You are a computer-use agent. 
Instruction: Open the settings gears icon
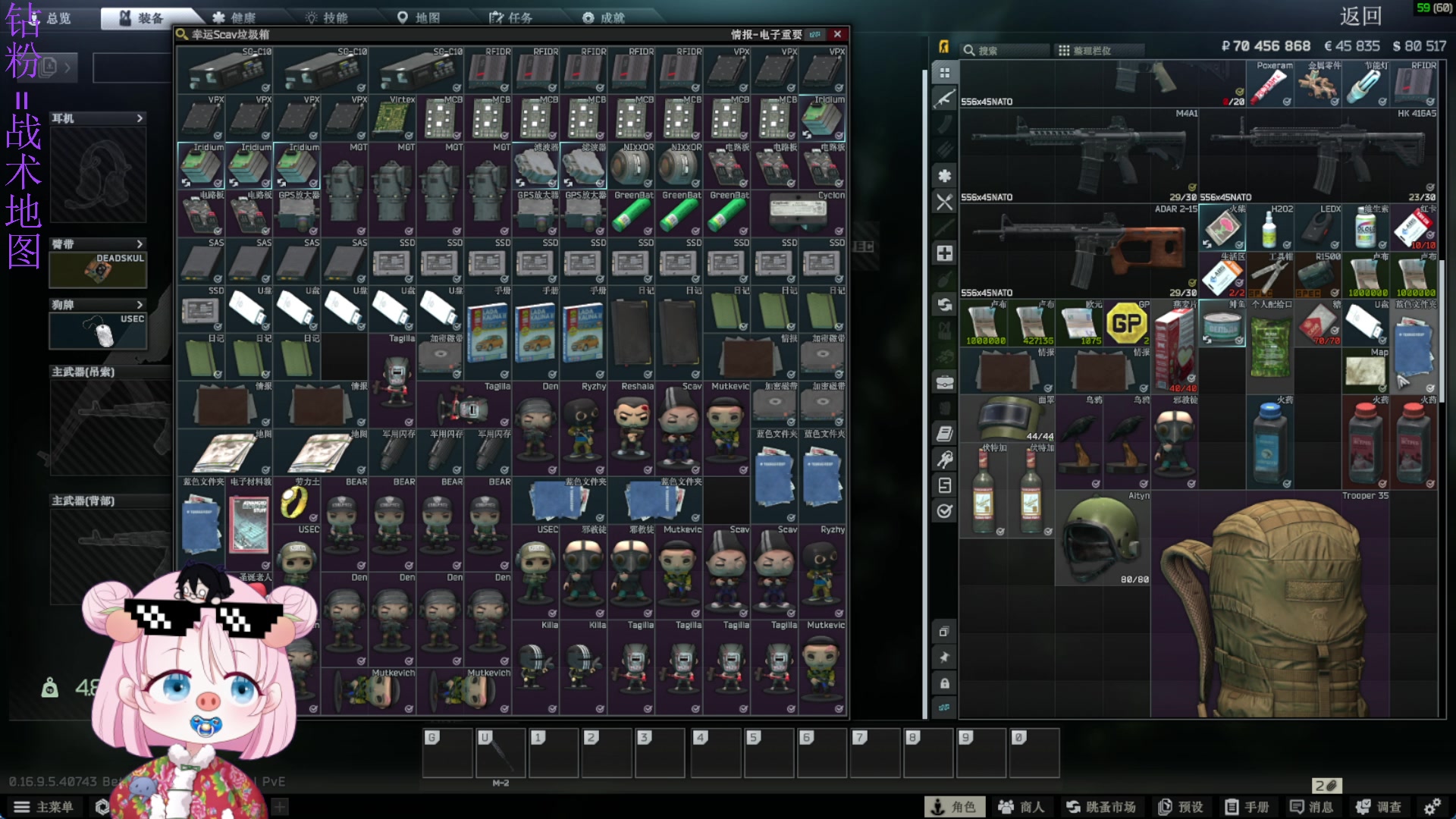(1432, 807)
